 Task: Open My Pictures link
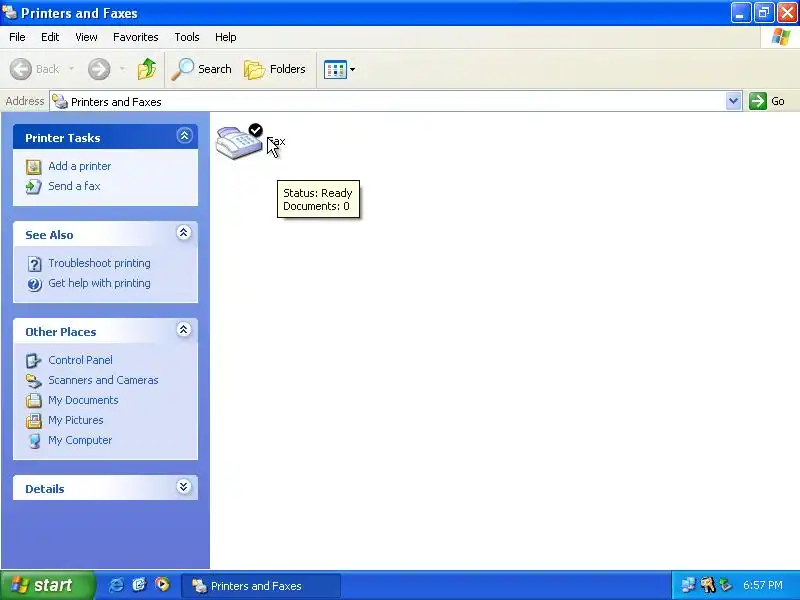click(76, 420)
